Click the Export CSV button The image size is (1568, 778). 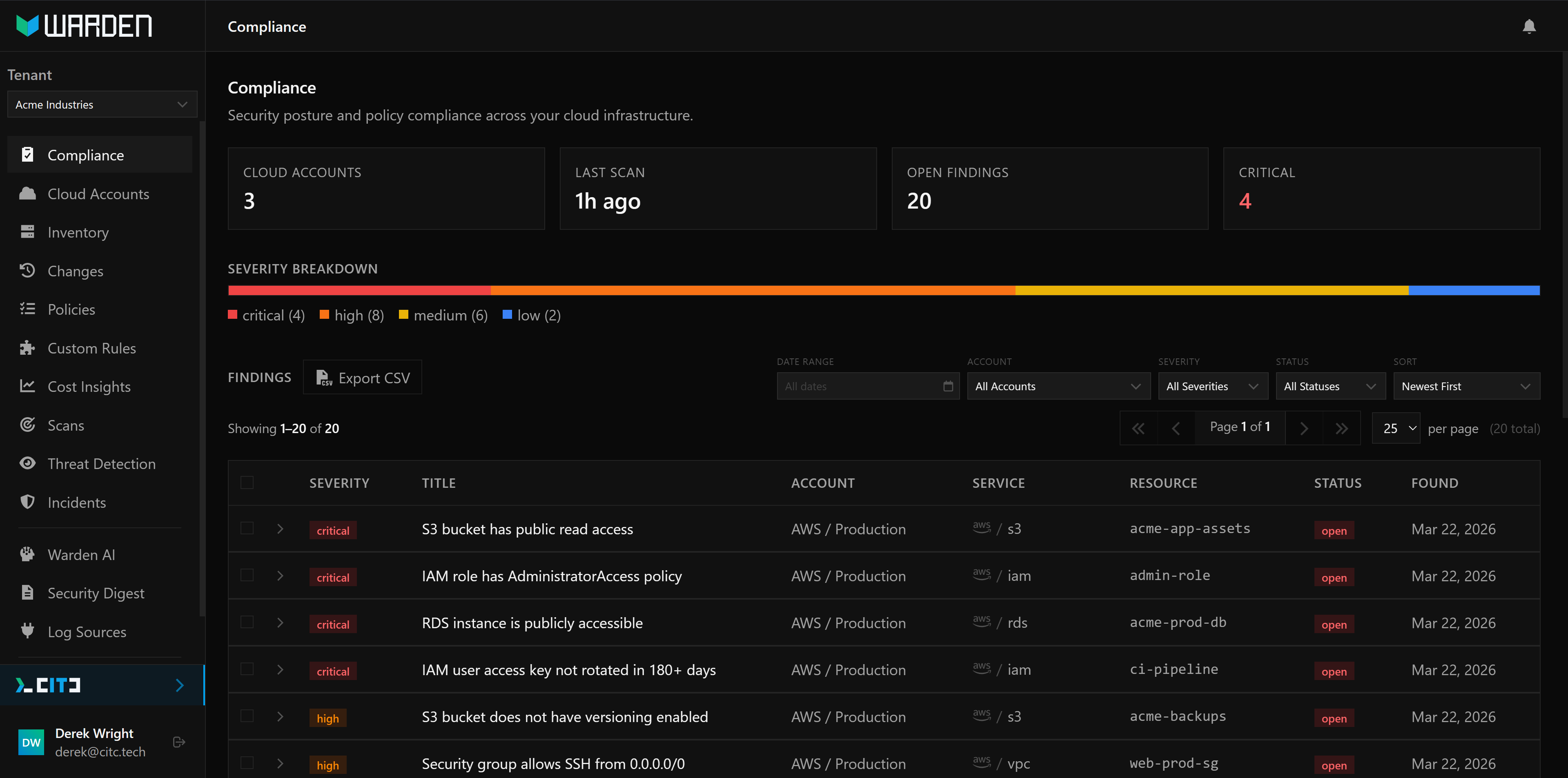[x=362, y=377]
